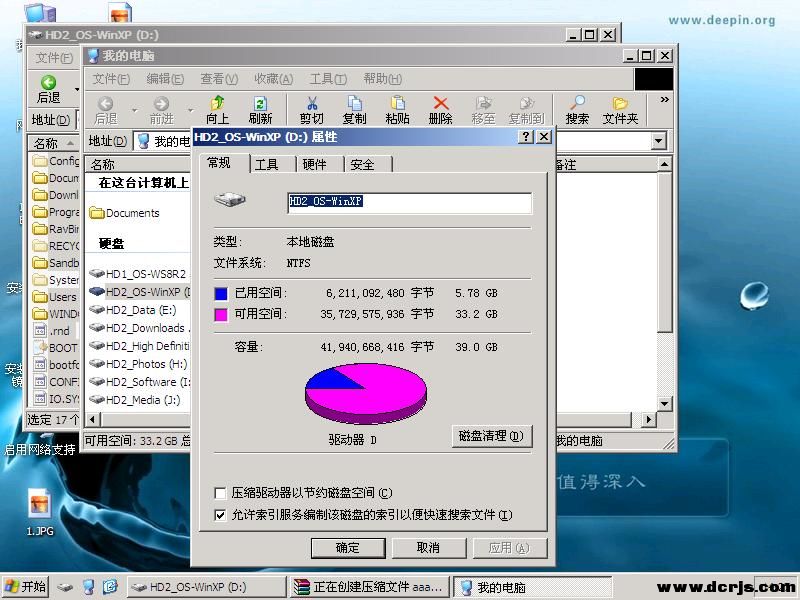Image resolution: width=800 pixels, height=600 pixels.
Task: Click the 磁盘清理 (Disk Cleanup) button
Action: 491,436
